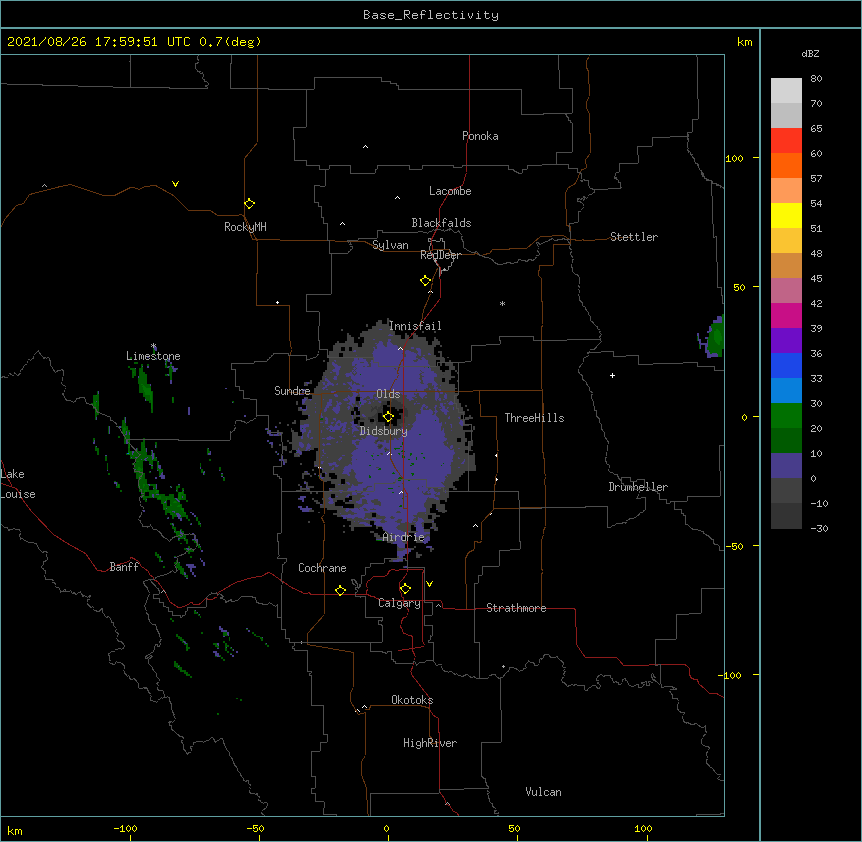Screen dimensions: 862x842
Task: Click the radar site diamond between Olds and Didsbury
Action: tap(388, 417)
